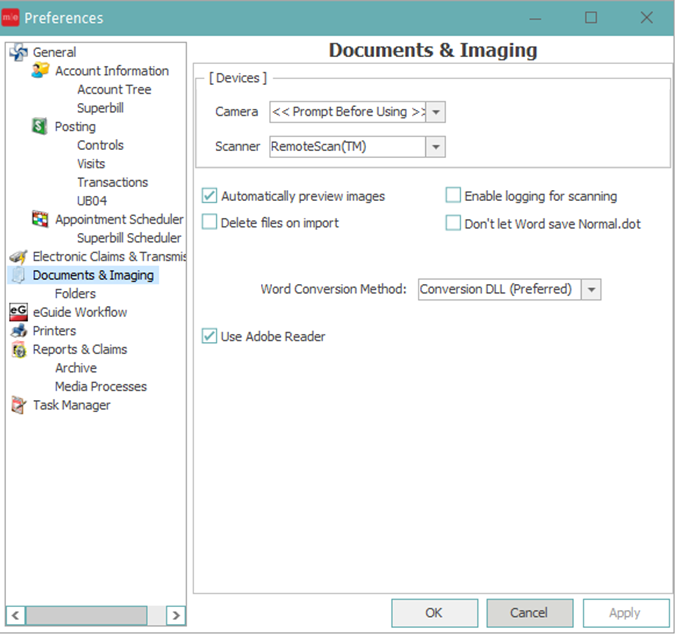The width and height of the screenshot is (677, 637).
Task: Click the Printers icon in tree
Action: [x=18, y=331]
